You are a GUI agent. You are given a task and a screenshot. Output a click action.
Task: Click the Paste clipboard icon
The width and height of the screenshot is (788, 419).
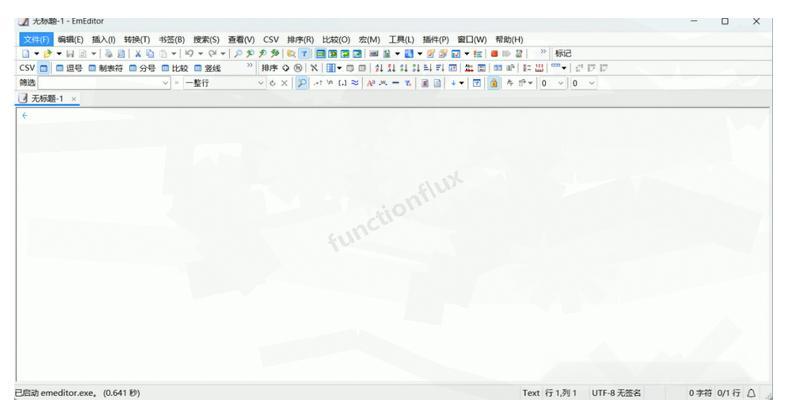[x=163, y=53]
